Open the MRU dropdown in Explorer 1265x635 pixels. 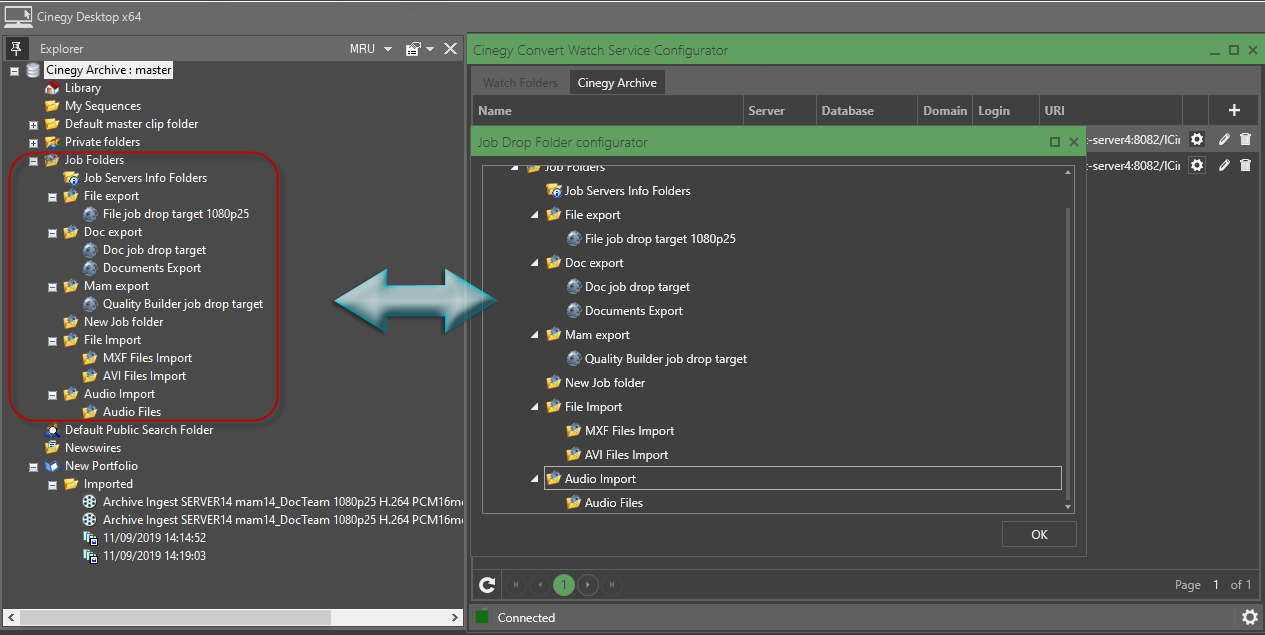pos(371,49)
